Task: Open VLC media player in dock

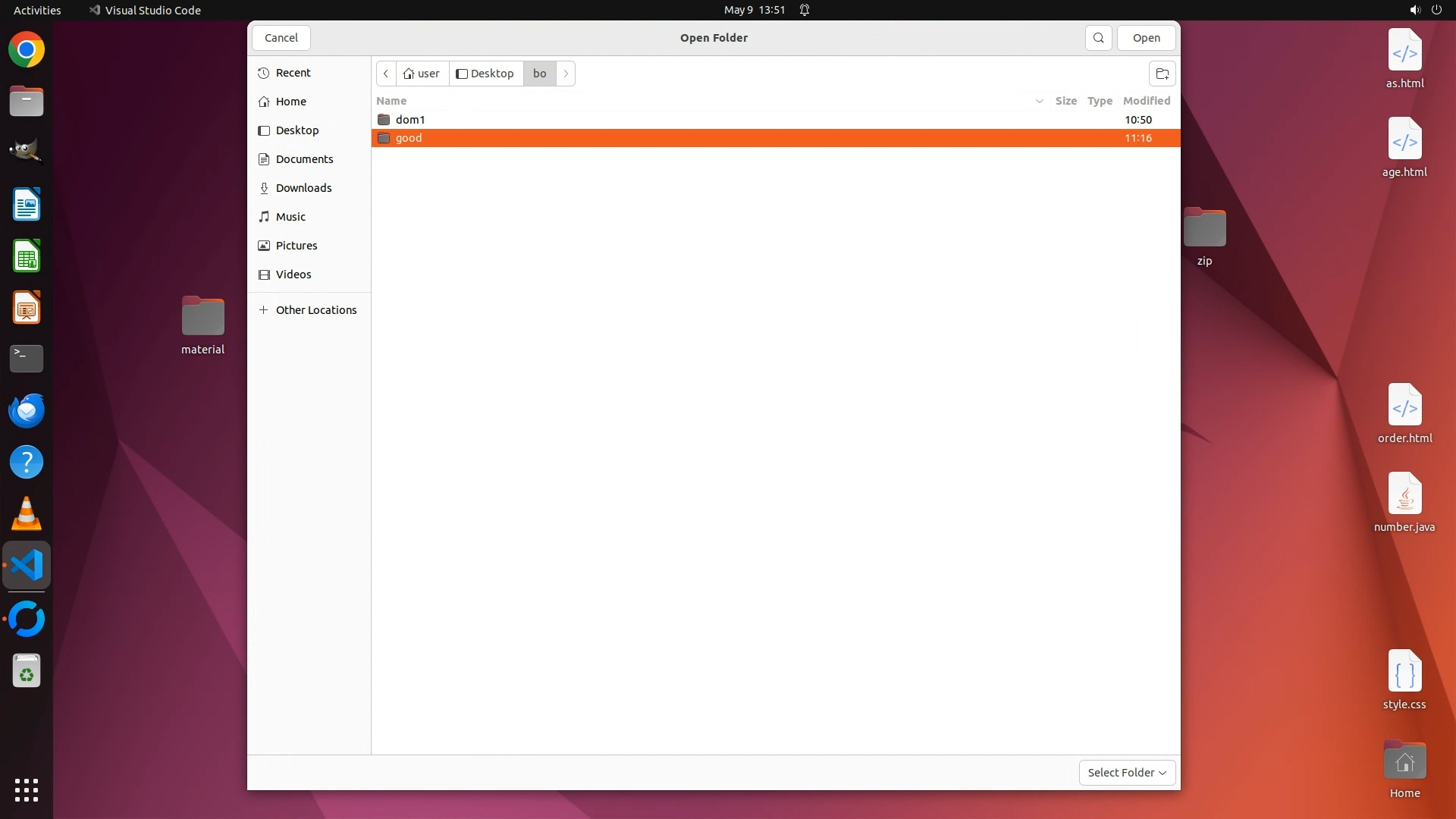Action: click(x=27, y=514)
